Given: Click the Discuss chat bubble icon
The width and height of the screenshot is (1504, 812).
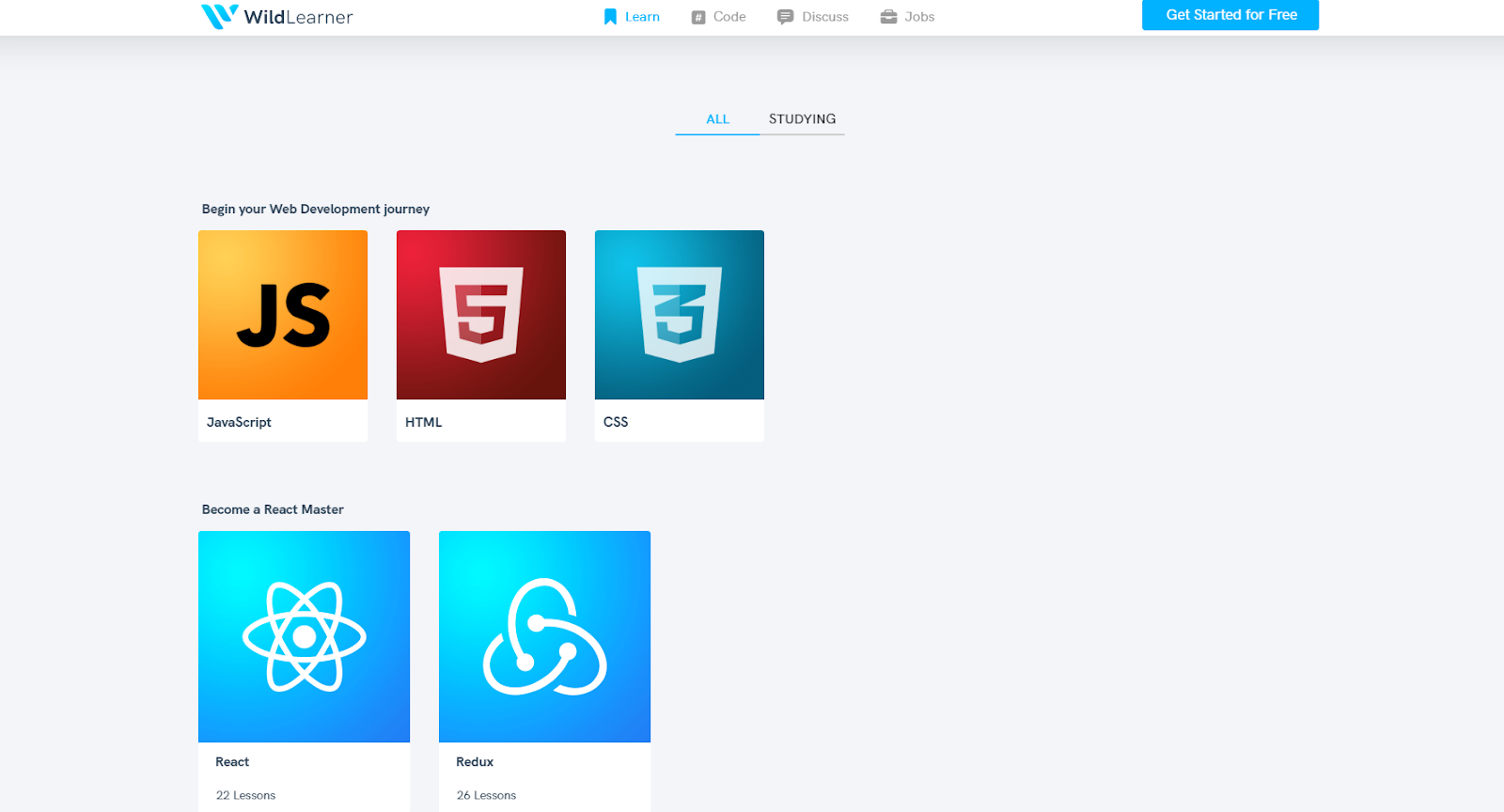Looking at the screenshot, I should pos(785,17).
